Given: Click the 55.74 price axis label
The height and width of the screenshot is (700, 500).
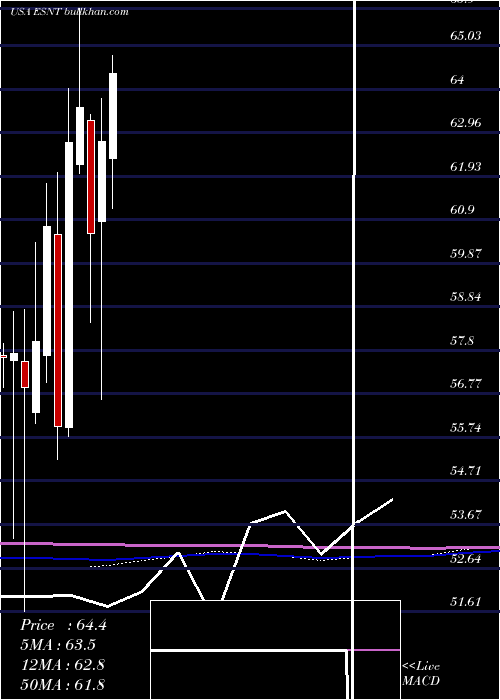Looking at the screenshot, I should coord(466,428).
